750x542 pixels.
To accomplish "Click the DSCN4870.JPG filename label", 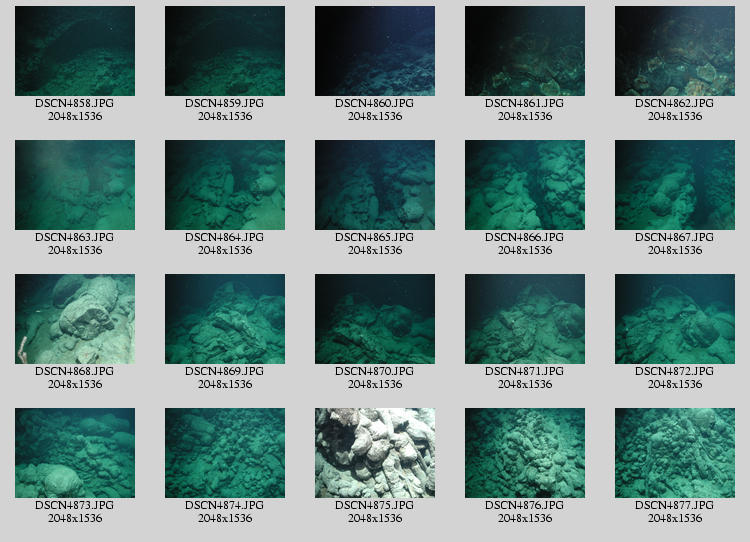I will pos(375,371).
